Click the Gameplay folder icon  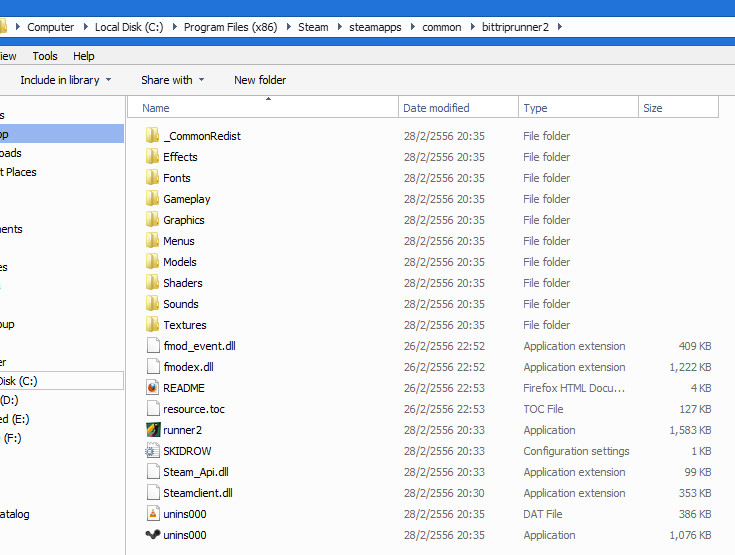(152, 199)
